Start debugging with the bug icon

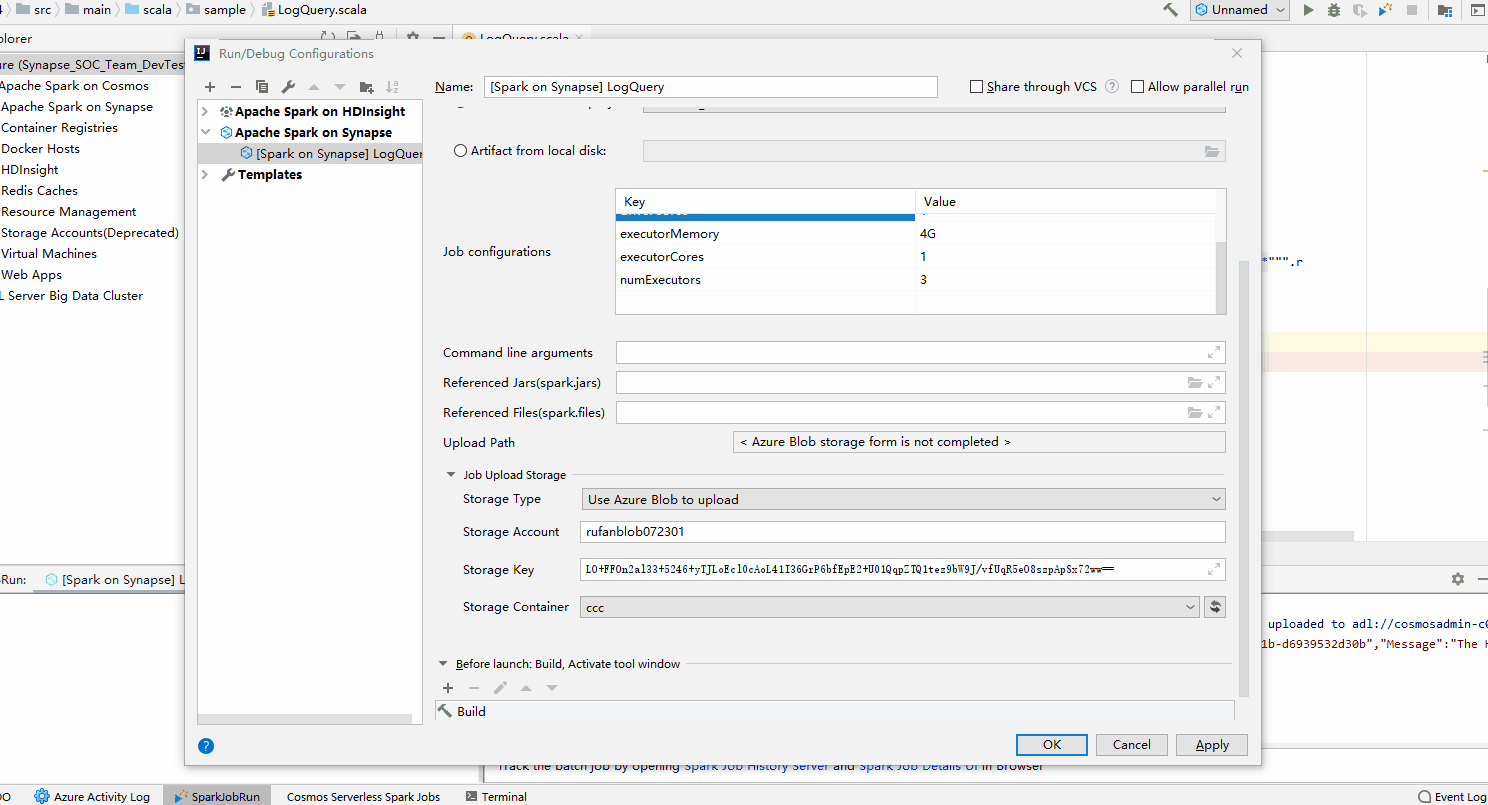(x=1336, y=9)
